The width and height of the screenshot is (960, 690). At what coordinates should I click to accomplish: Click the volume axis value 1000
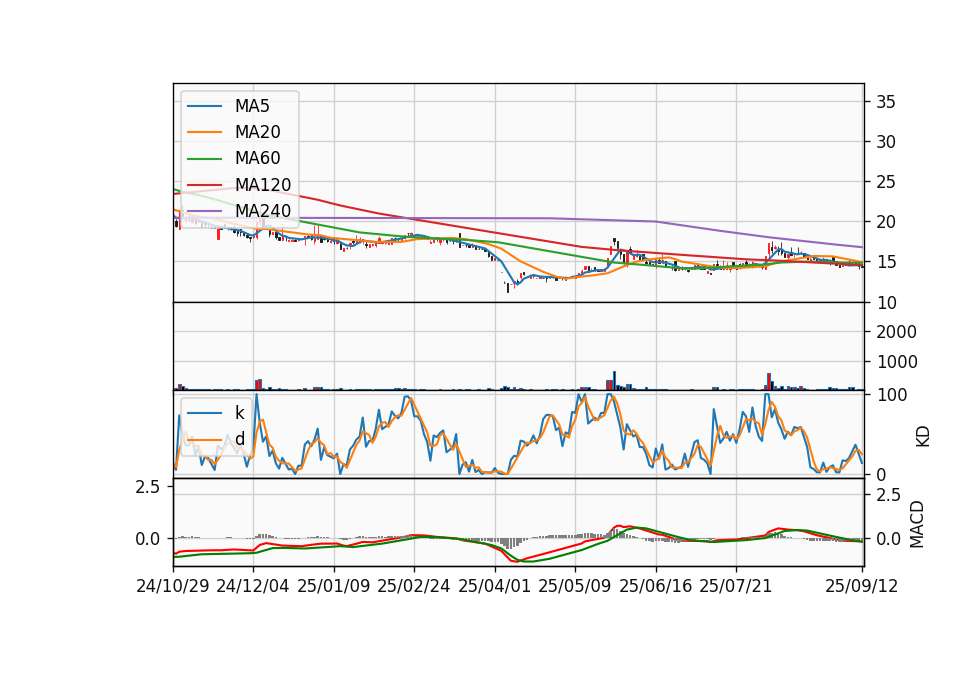coord(896,362)
